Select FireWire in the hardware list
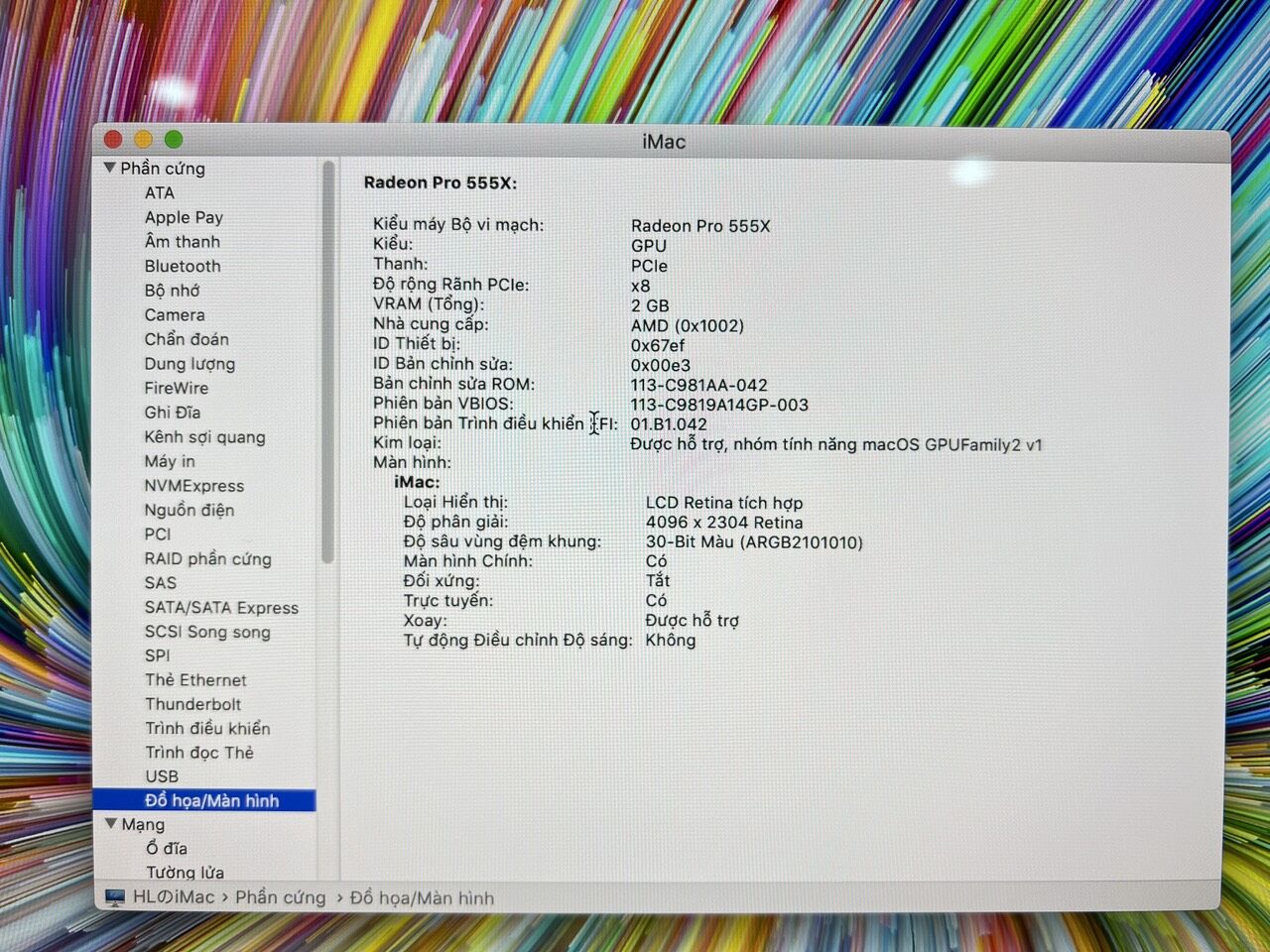1270x952 pixels. click(177, 388)
